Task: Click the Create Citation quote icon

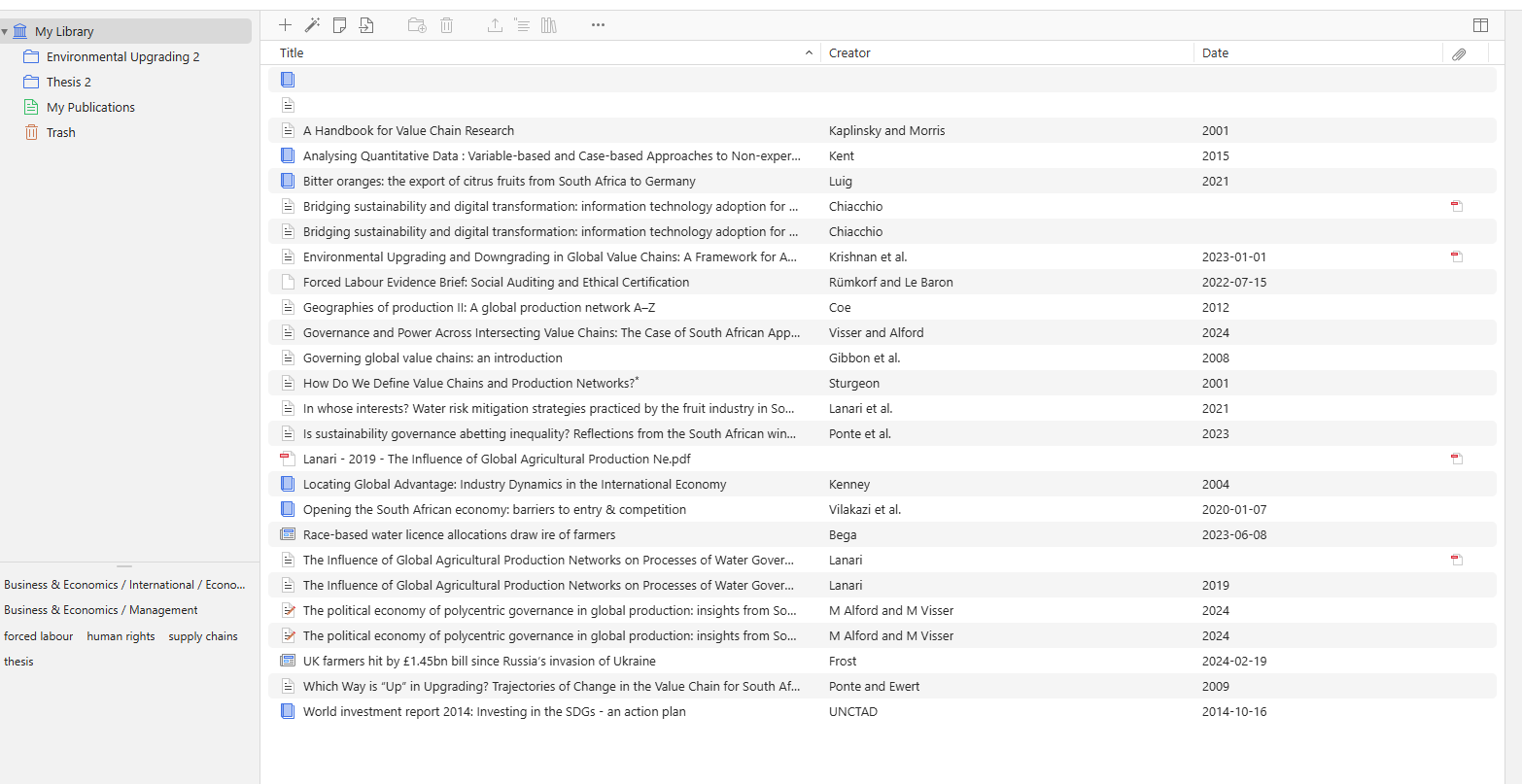Action: click(x=522, y=25)
